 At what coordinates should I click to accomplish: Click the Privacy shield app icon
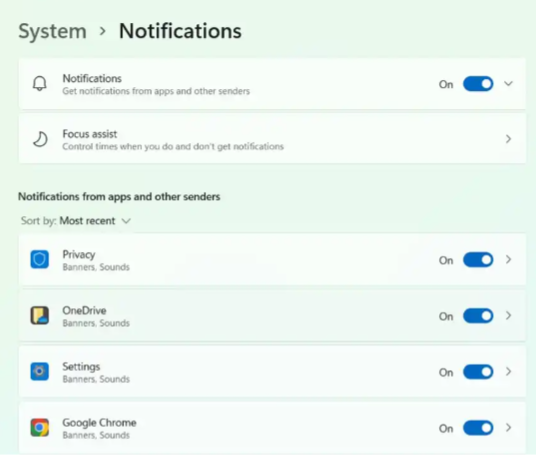pos(40,259)
